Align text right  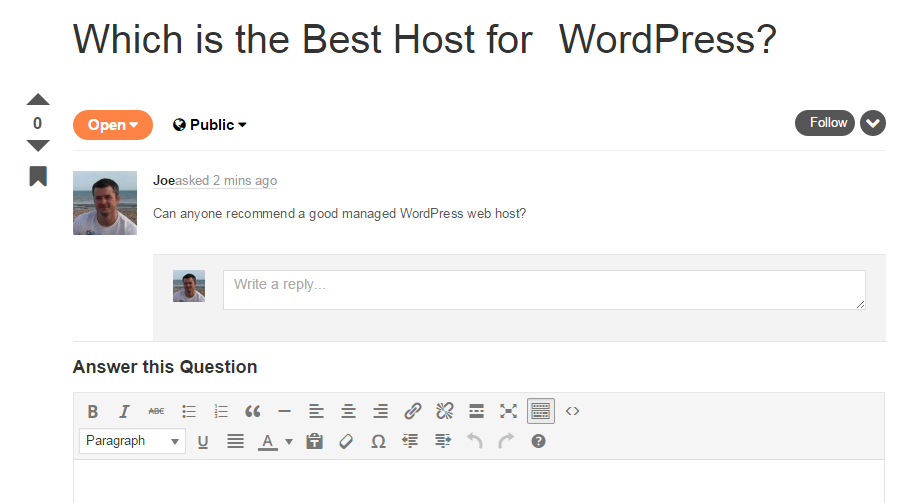click(x=380, y=411)
